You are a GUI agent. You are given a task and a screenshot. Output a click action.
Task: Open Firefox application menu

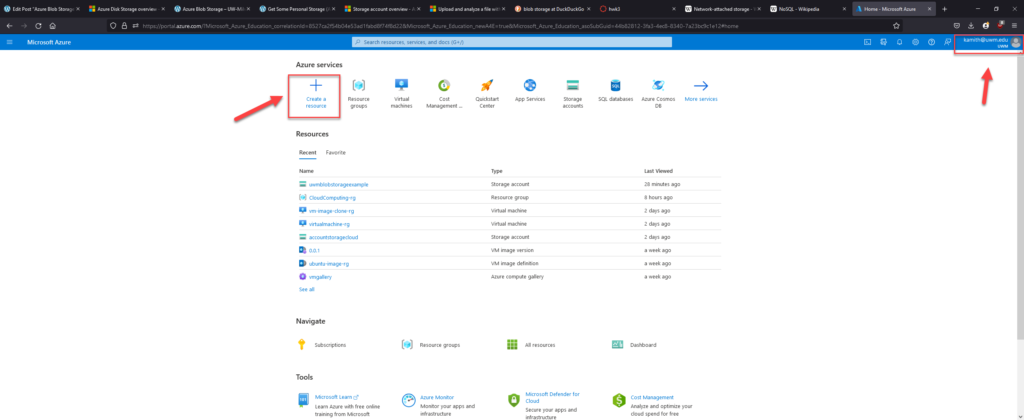(x=1014, y=25)
